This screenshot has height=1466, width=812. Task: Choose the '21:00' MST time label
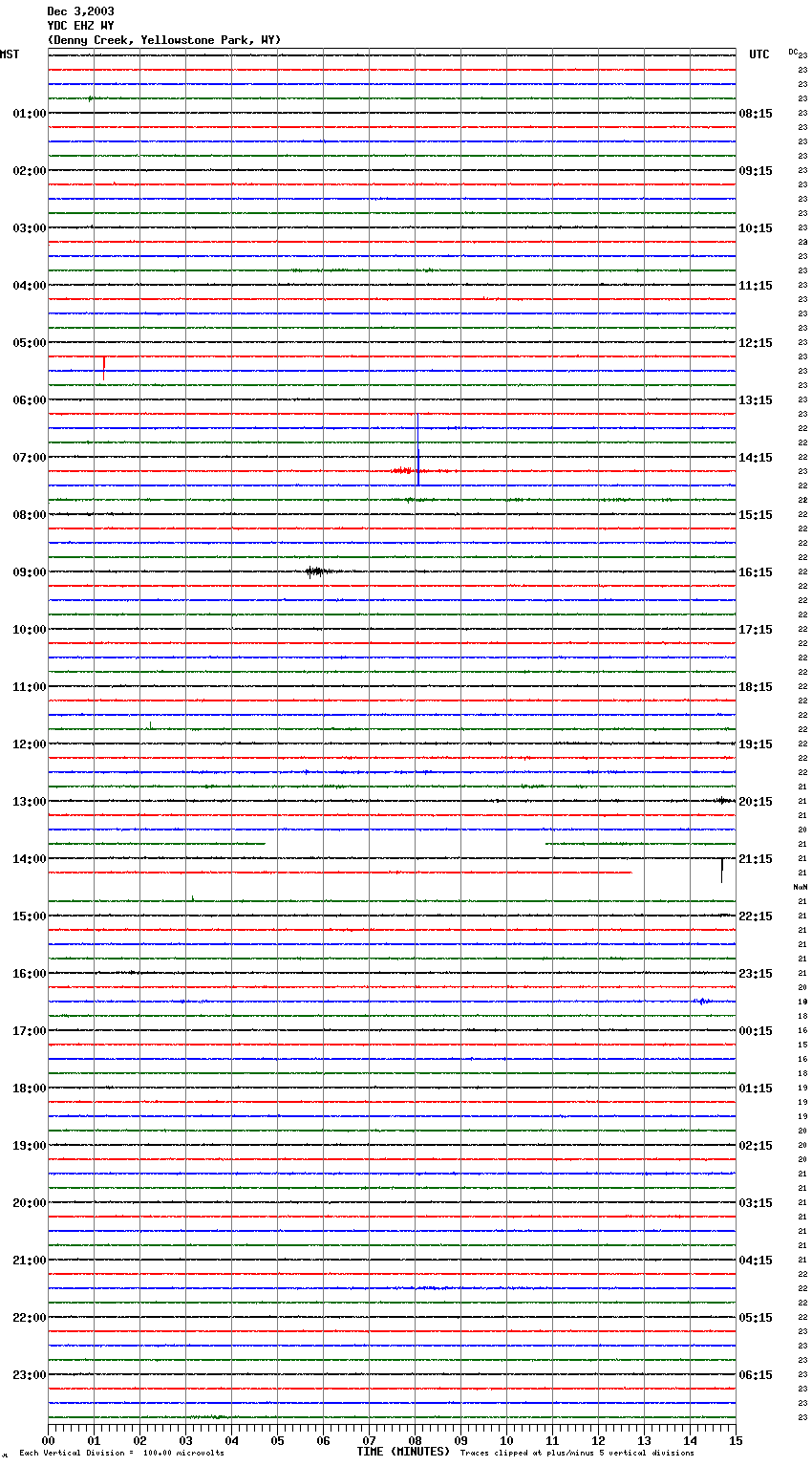tap(30, 1261)
